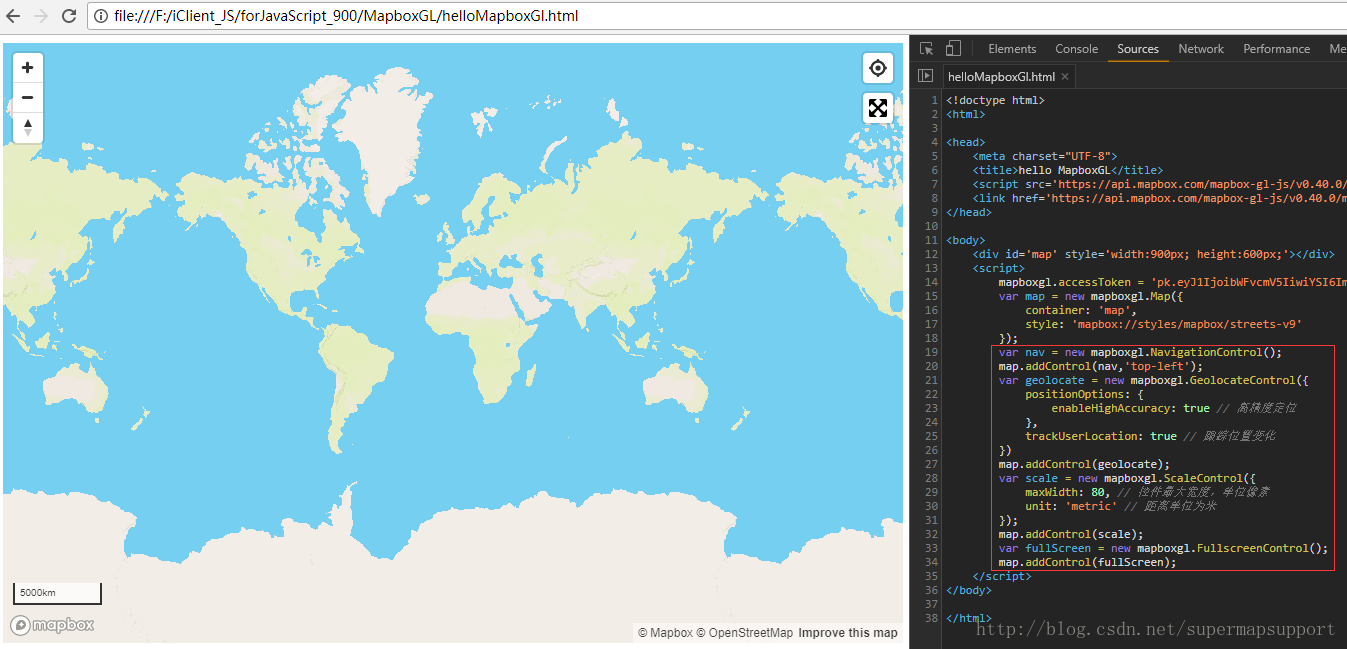Reset map bearing with compass button
This screenshot has height=649, width=1347.
click(27, 127)
